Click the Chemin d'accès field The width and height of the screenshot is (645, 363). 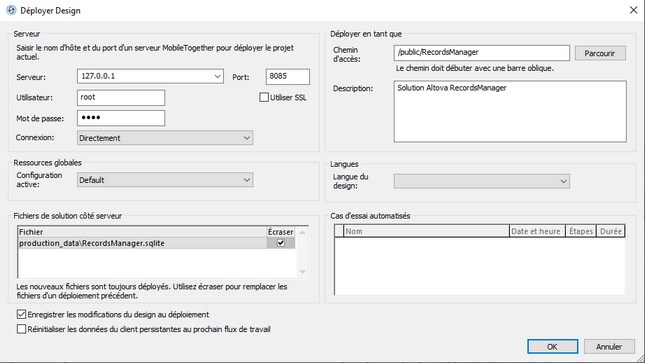click(x=482, y=53)
